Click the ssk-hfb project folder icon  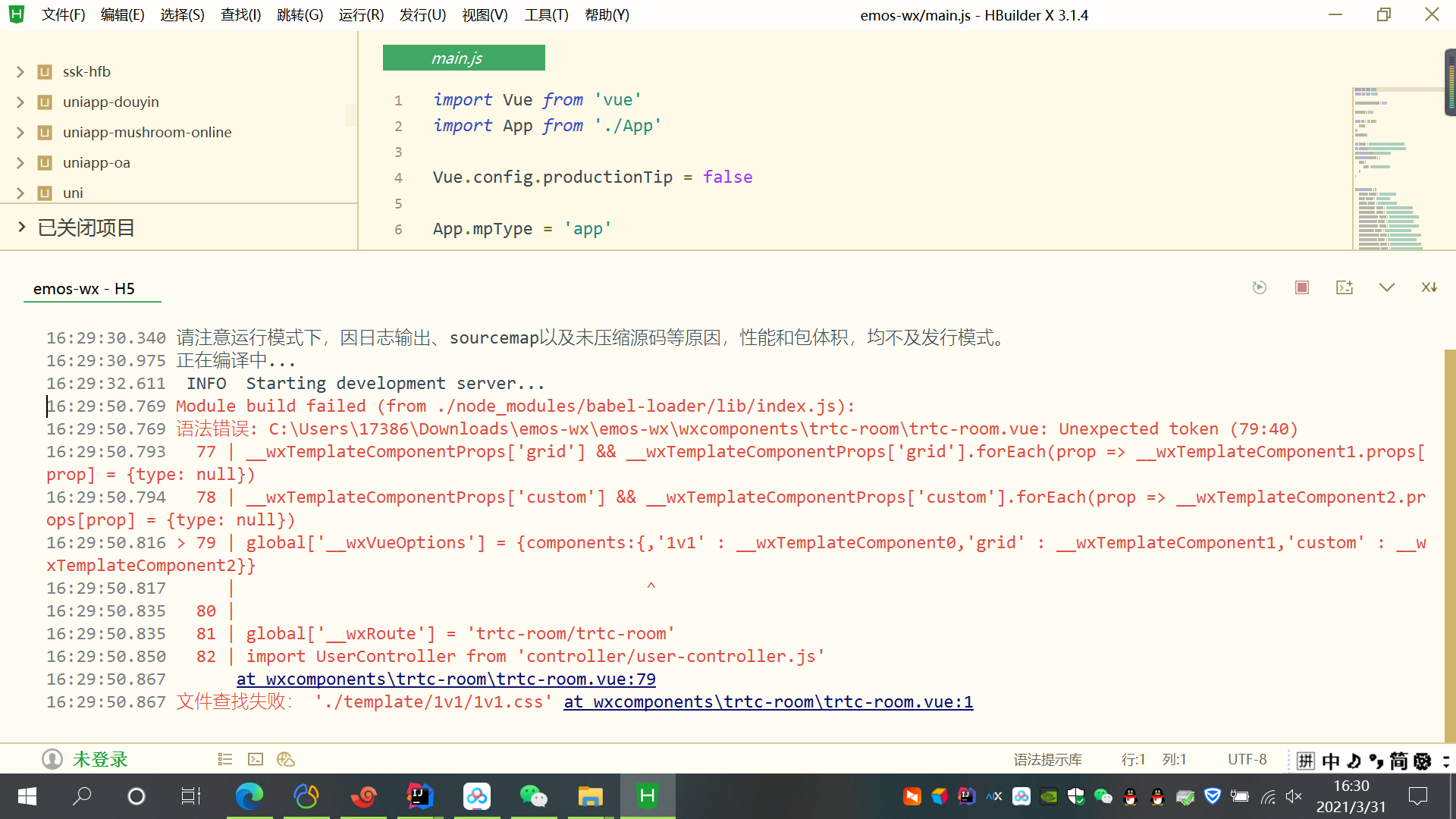(45, 72)
